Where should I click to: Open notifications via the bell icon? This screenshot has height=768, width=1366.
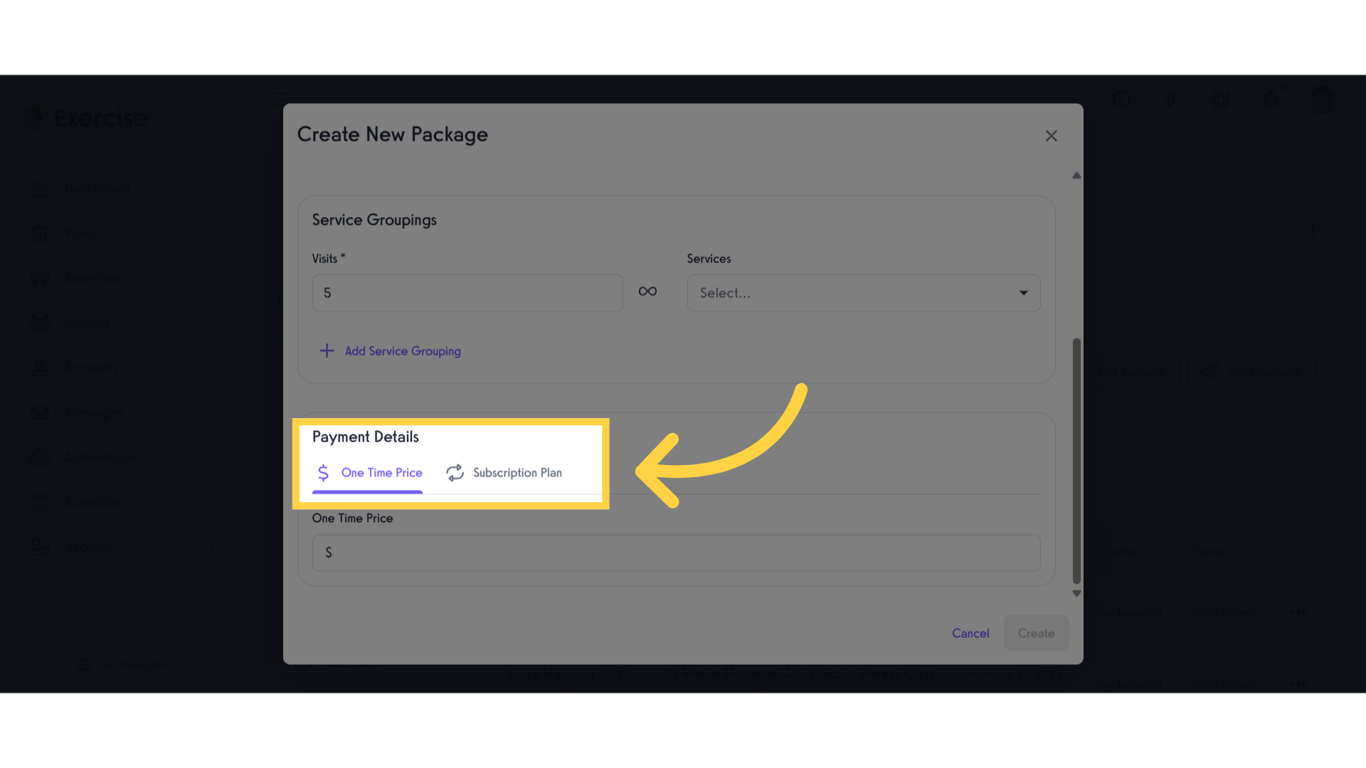(1271, 100)
